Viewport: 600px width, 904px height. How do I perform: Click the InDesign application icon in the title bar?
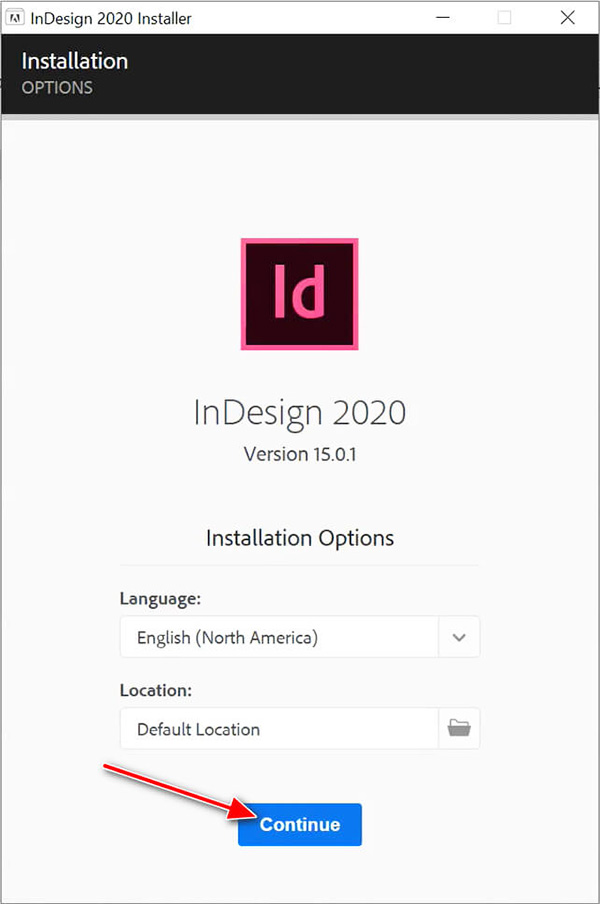point(15,16)
